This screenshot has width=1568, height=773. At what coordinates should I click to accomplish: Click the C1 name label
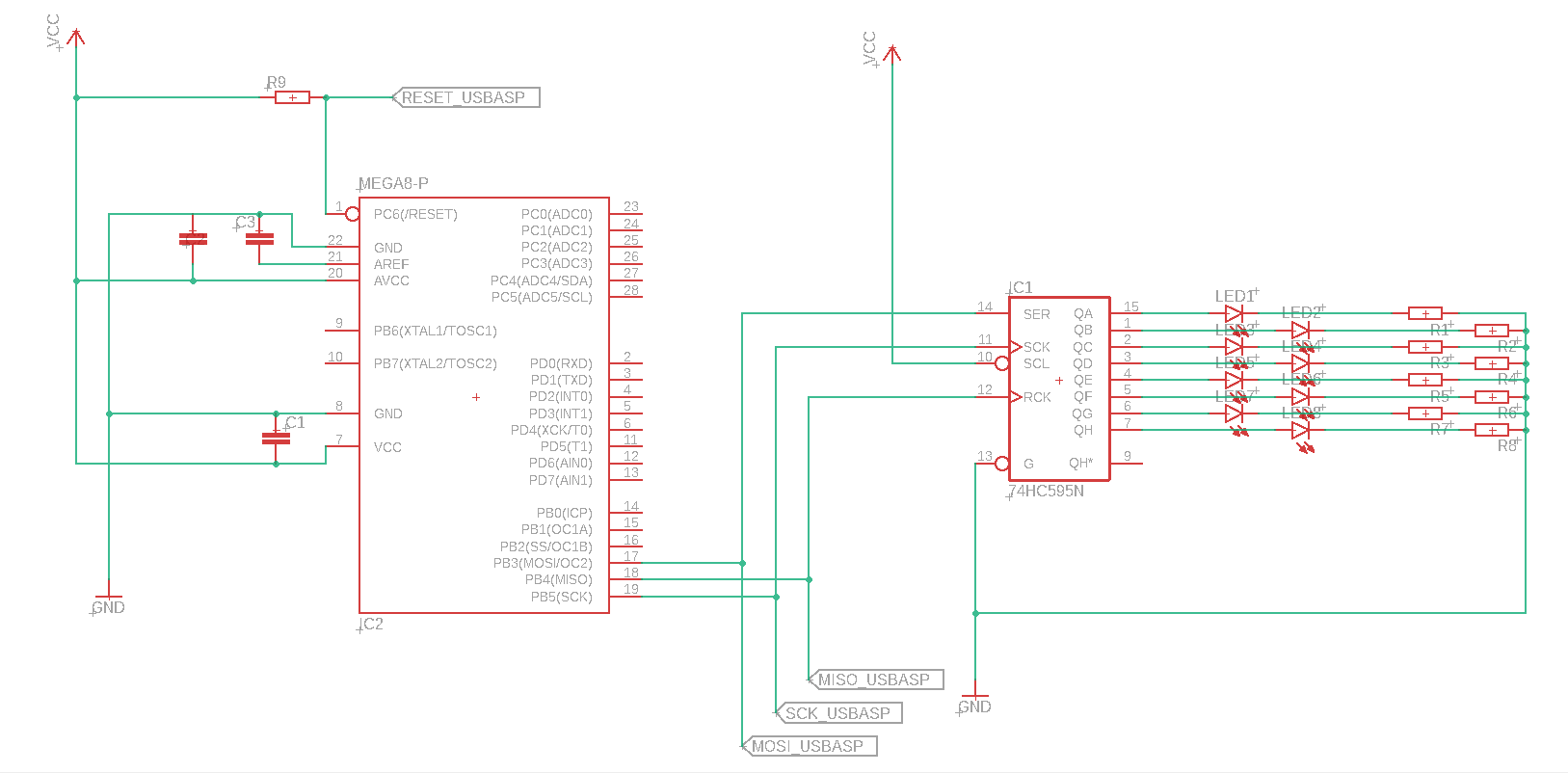pyautogui.click(x=295, y=422)
